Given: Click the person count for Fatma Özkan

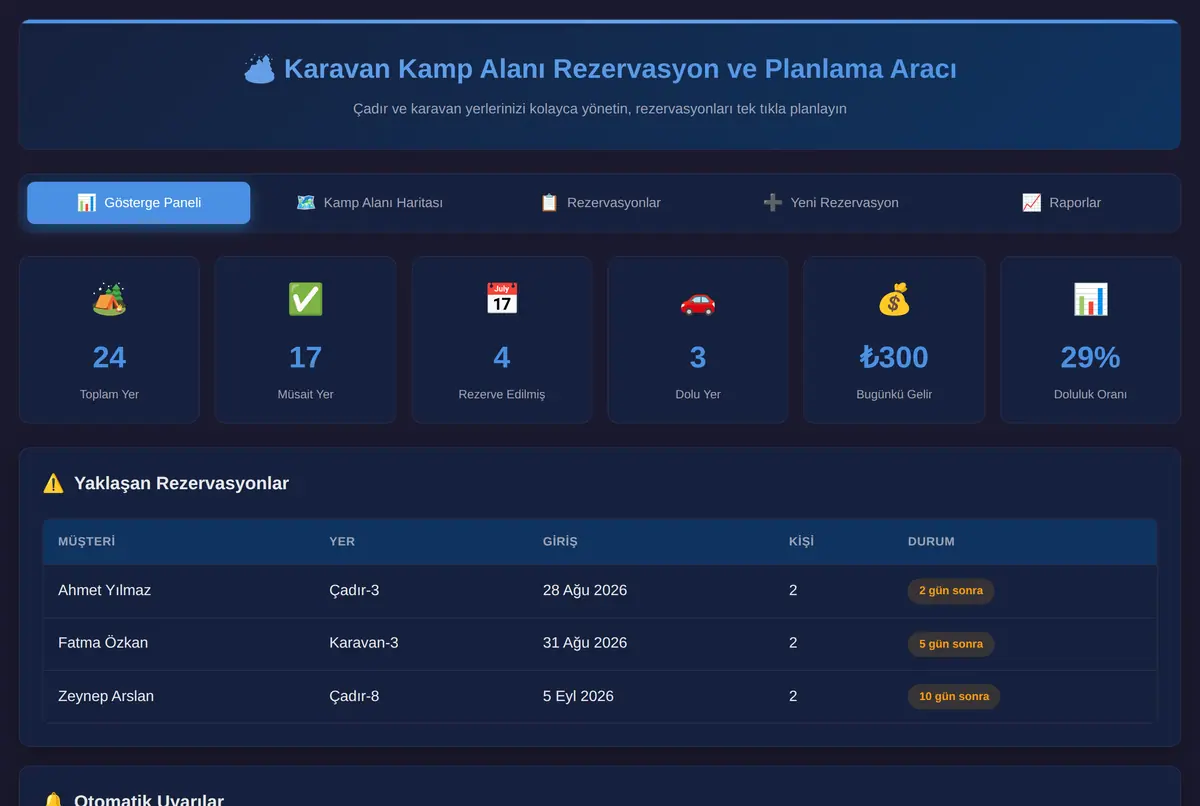Looking at the screenshot, I should coord(793,643).
